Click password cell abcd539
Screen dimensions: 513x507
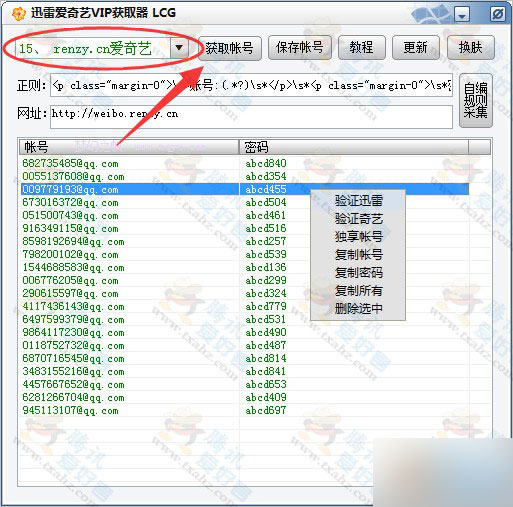(266, 254)
